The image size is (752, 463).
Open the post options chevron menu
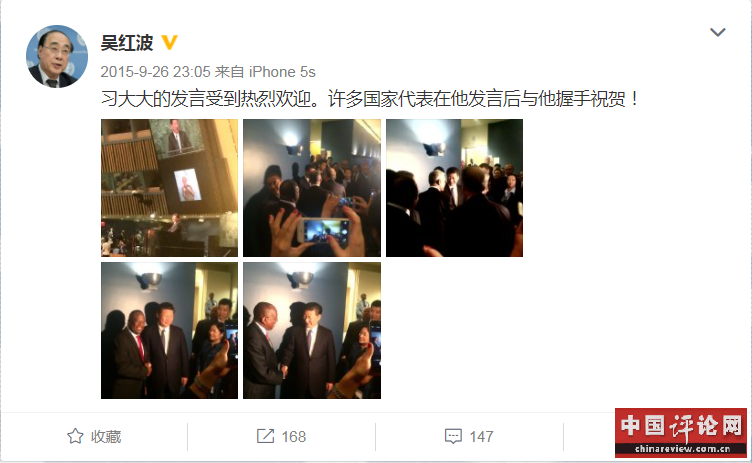(x=717, y=32)
